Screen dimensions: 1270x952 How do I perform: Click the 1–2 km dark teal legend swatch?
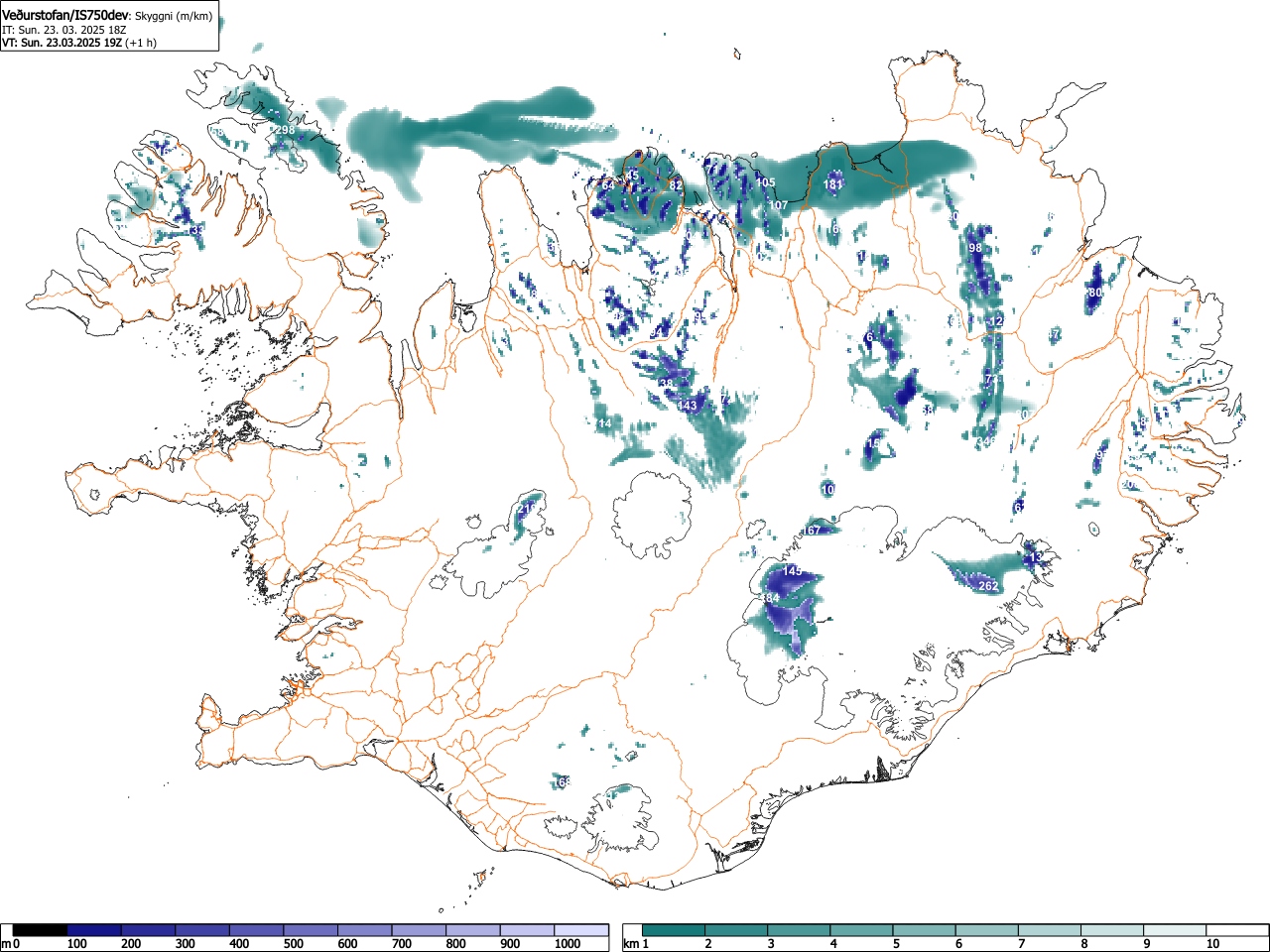(674, 930)
